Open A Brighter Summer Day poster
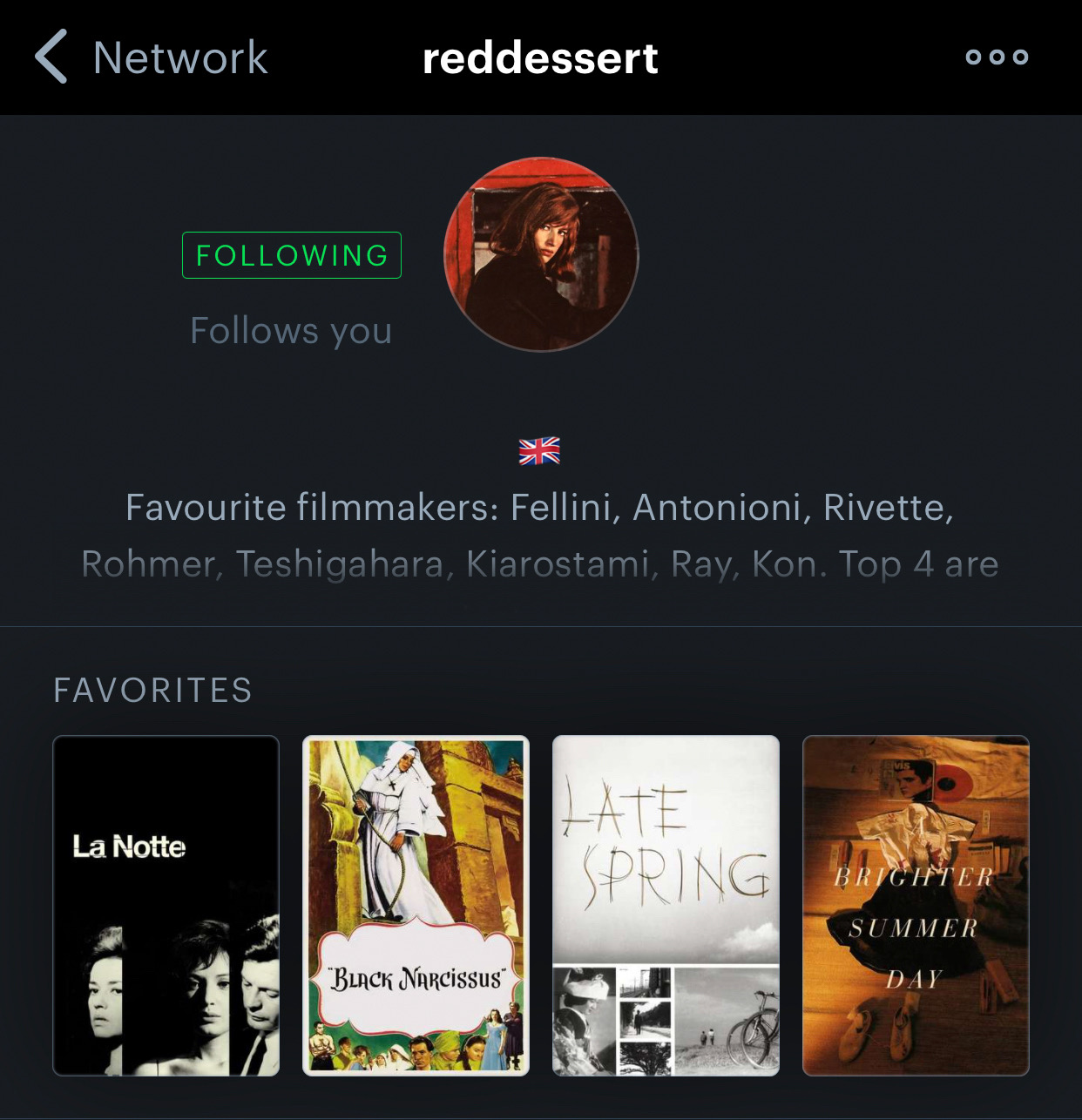Viewport: 1082px width, 1120px height. (916, 906)
